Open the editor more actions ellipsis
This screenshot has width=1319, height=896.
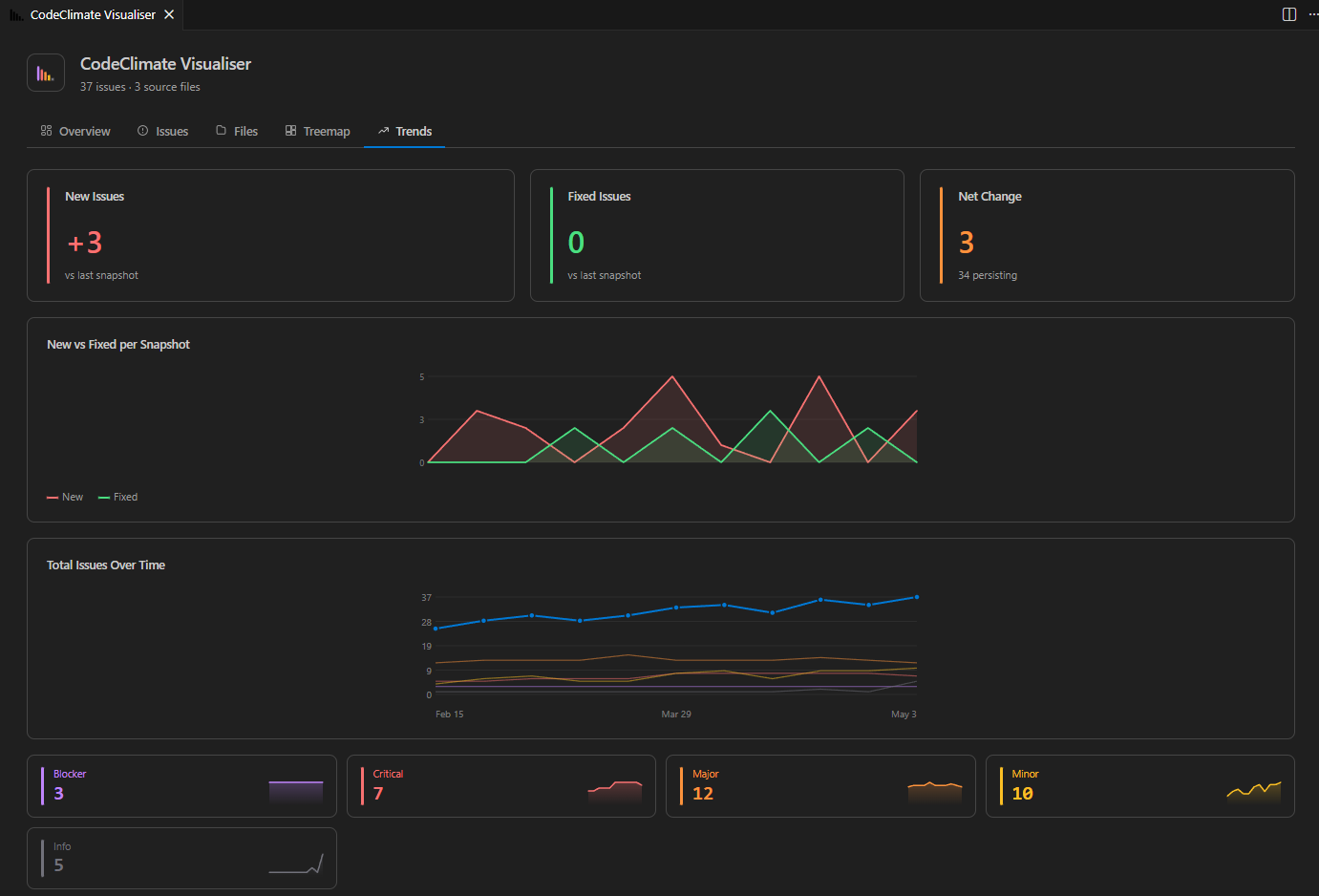tap(1313, 14)
